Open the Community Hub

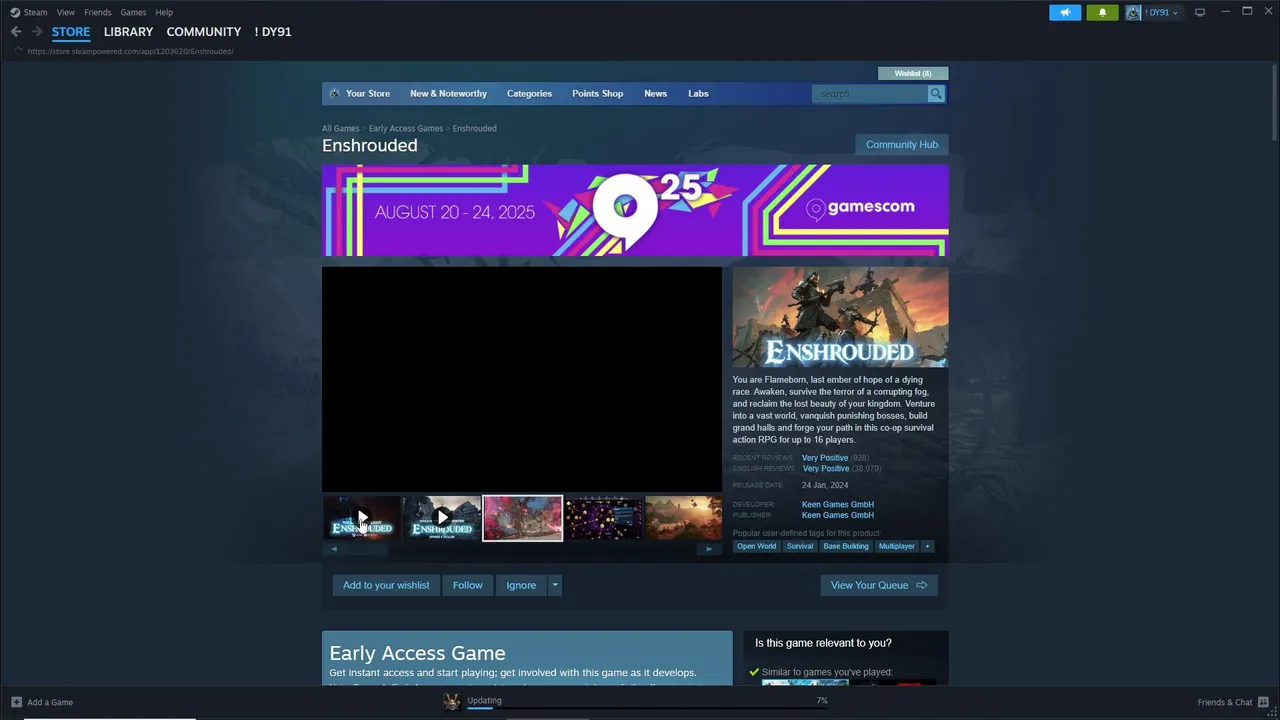[902, 145]
